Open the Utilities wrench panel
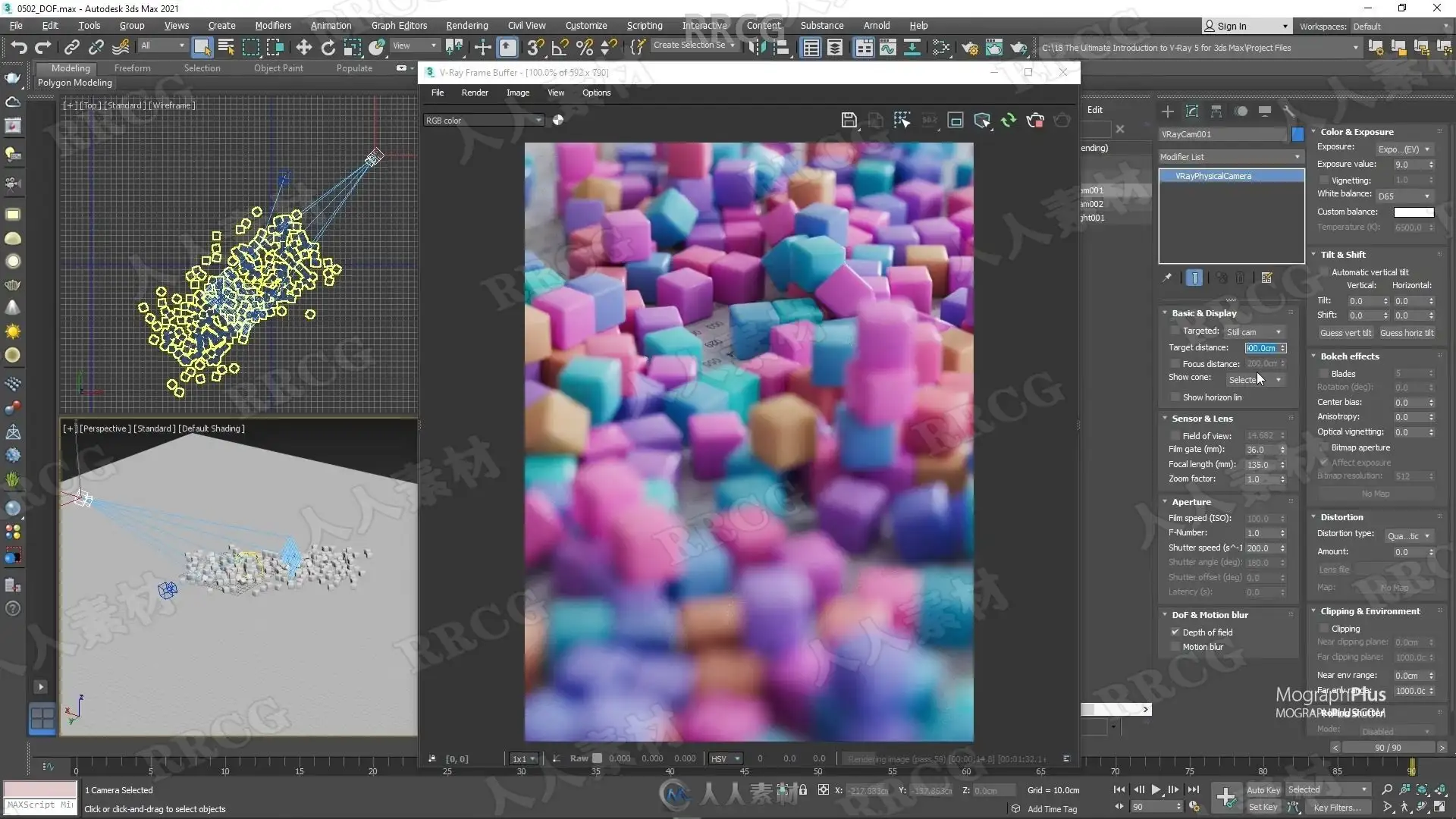The image size is (1456, 819). click(x=1288, y=111)
